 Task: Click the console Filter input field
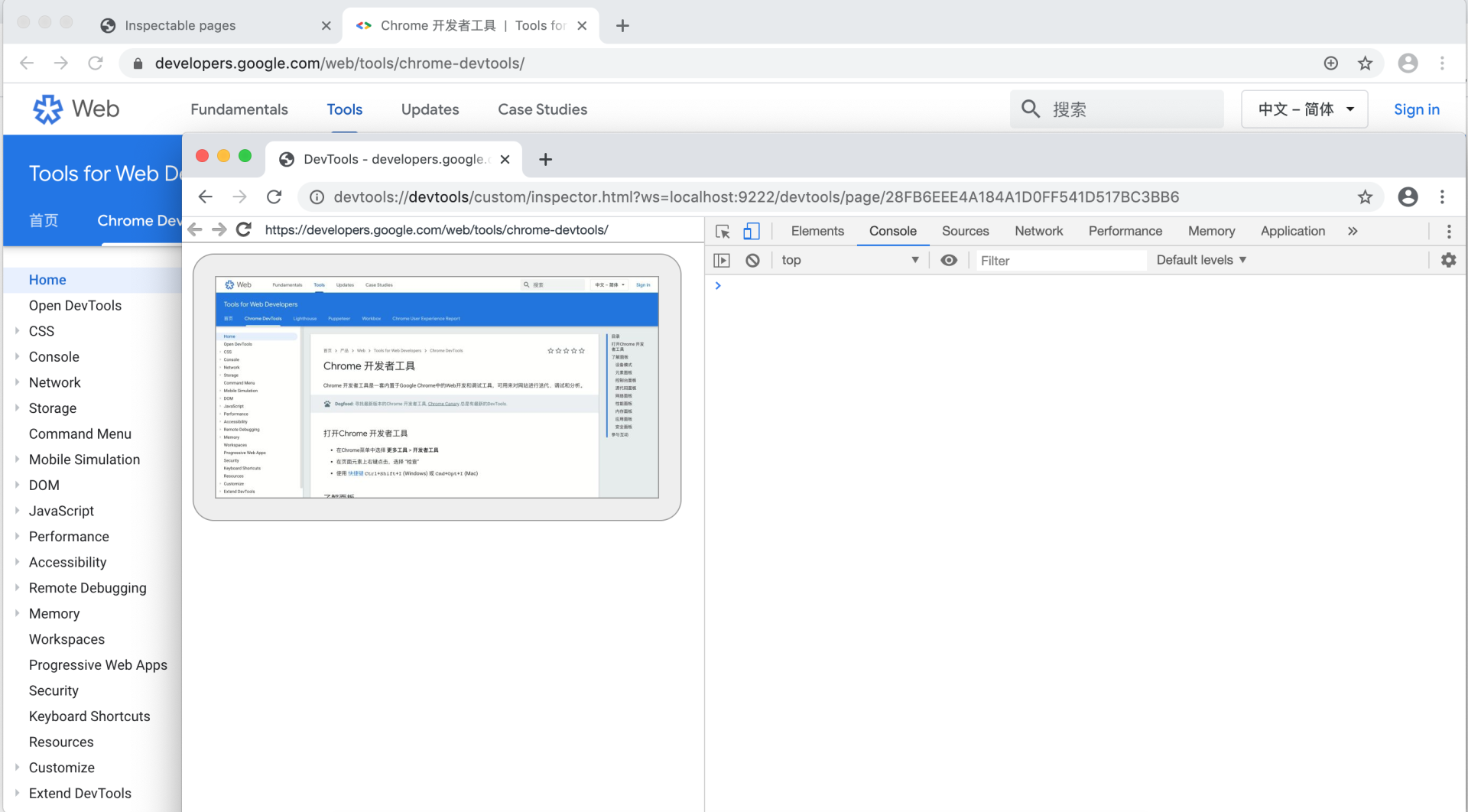click(1060, 261)
